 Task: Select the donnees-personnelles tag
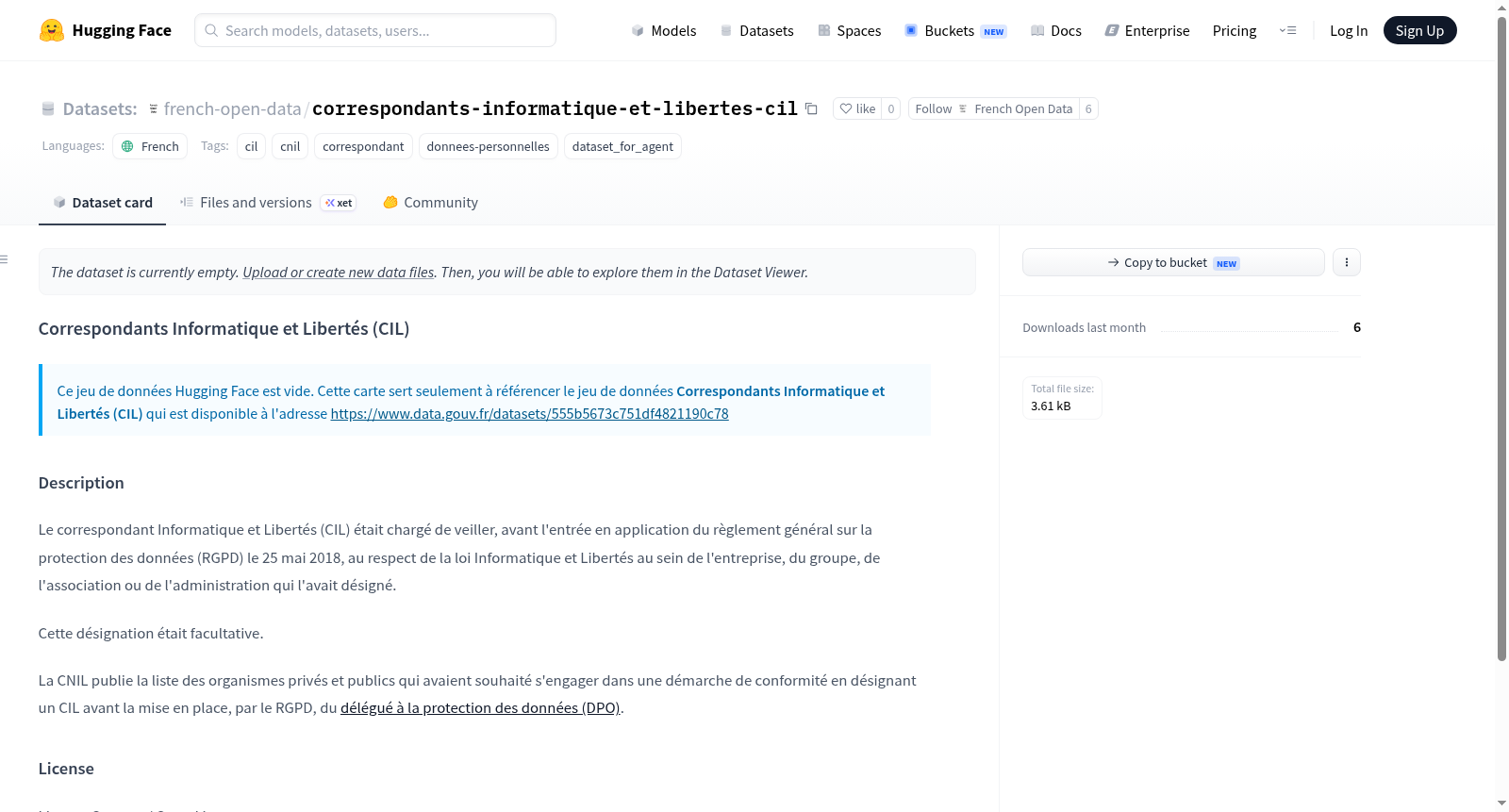(489, 146)
